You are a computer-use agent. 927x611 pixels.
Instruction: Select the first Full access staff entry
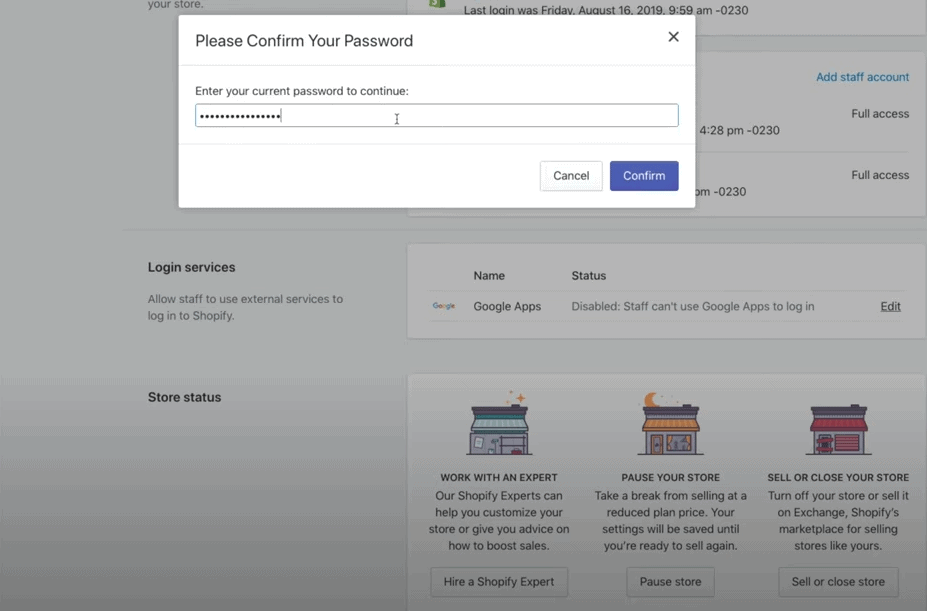click(880, 114)
